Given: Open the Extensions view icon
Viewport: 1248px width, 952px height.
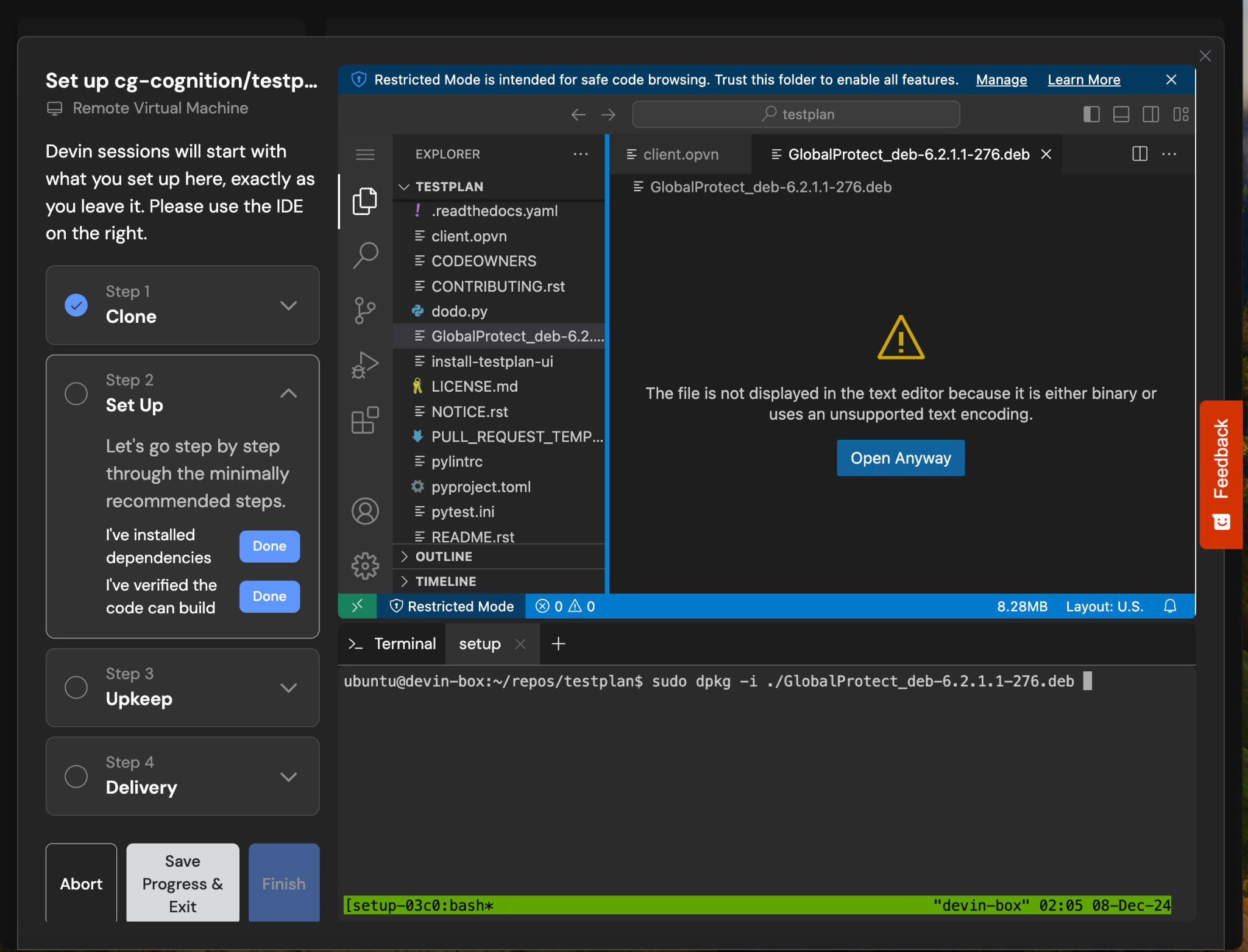Looking at the screenshot, I should [365, 420].
